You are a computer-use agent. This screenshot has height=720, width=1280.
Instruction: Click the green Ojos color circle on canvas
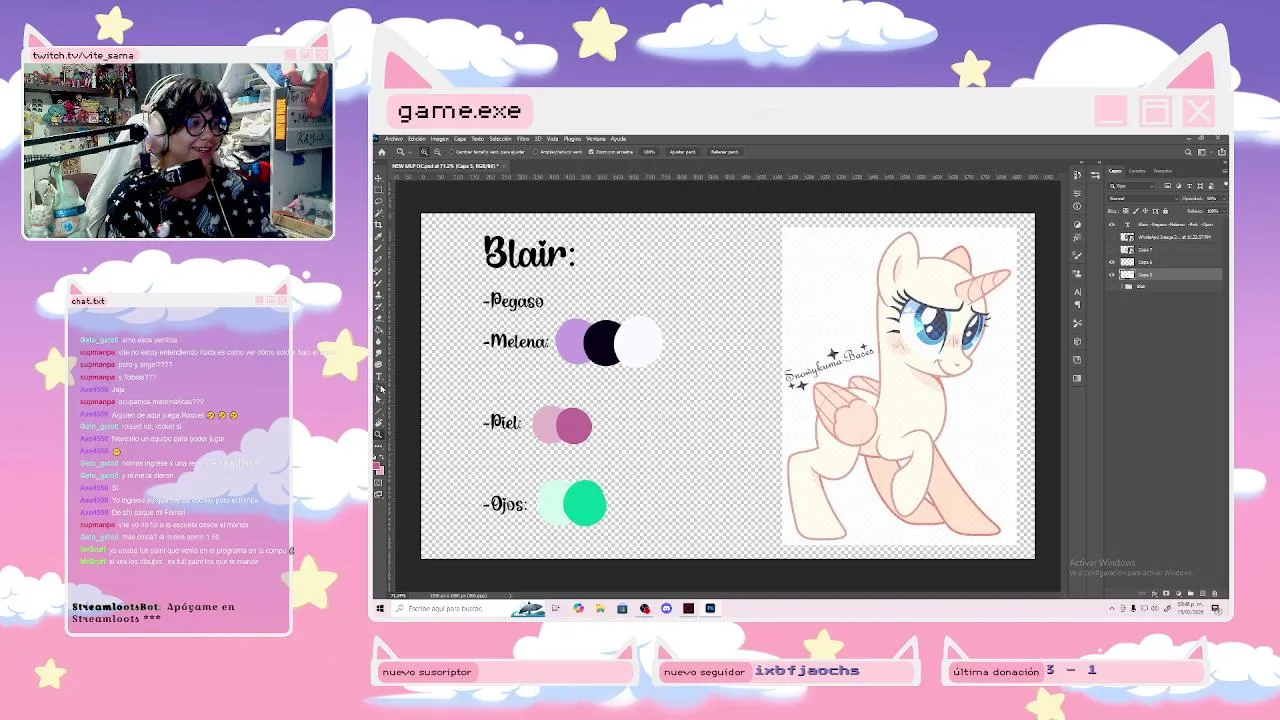[584, 503]
